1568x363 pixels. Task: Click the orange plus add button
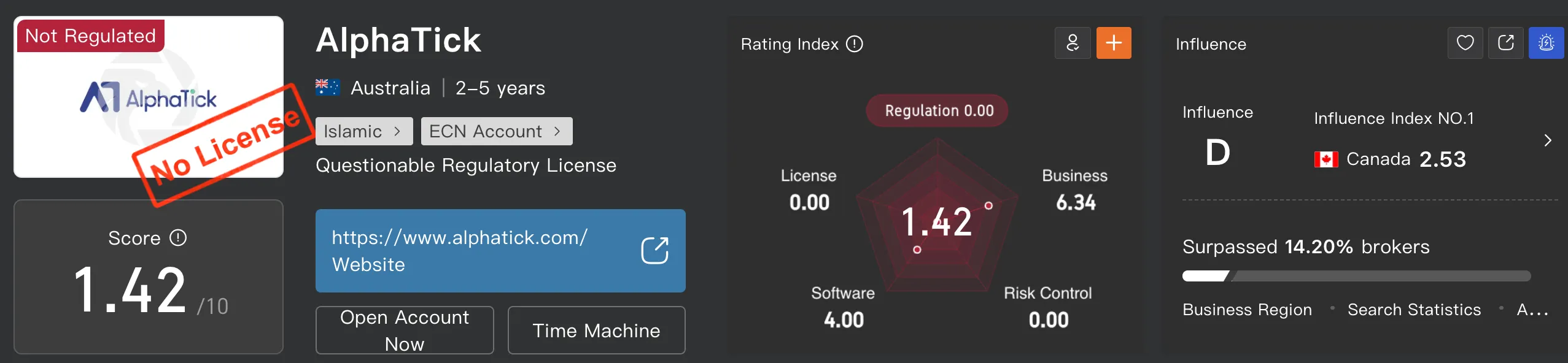point(1114,43)
